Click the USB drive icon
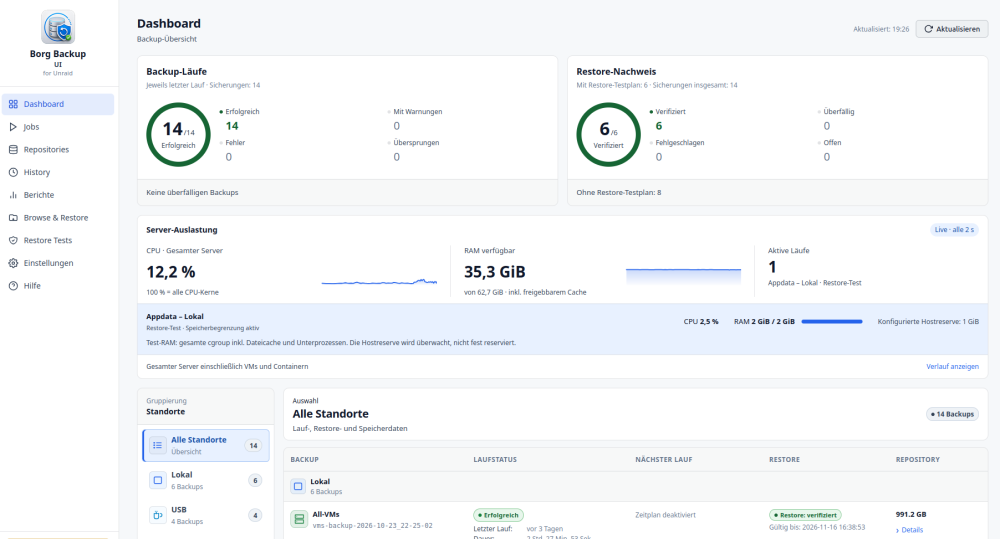This screenshot has height=539, width=1000. [x=158, y=515]
